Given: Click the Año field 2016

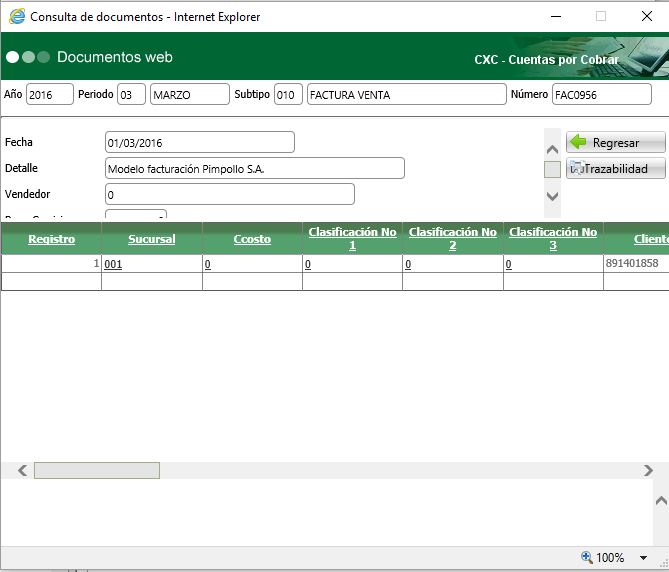Looking at the screenshot, I should [50, 94].
